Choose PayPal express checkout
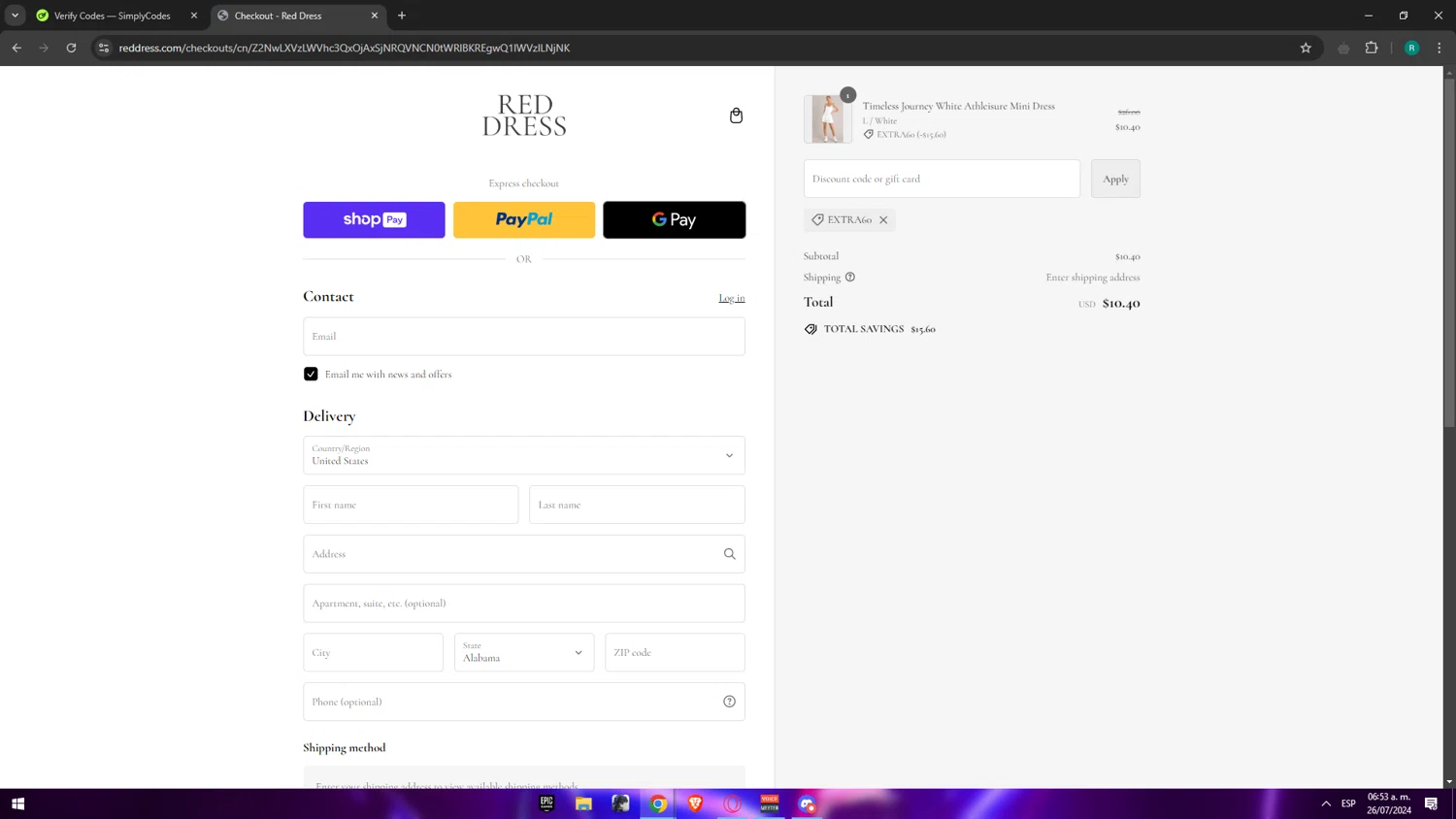Image resolution: width=1456 pixels, height=819 pixels. pyautogui.click(x=524, y=220)
